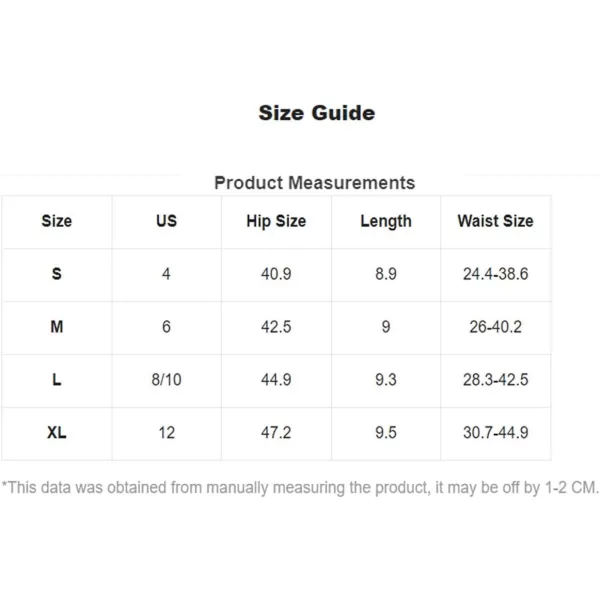Select the US column header
This screenshot has width=600, height=600.
tap(166, 221)
